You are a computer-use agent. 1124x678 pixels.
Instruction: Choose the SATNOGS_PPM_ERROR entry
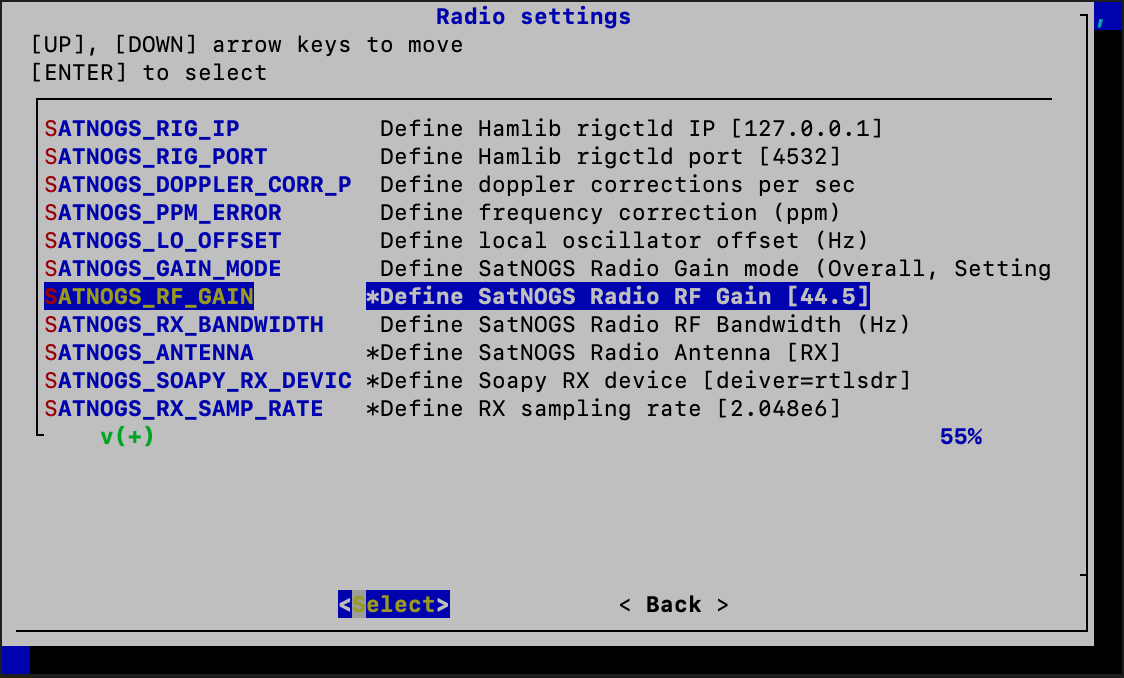click(x=163, y=212)
